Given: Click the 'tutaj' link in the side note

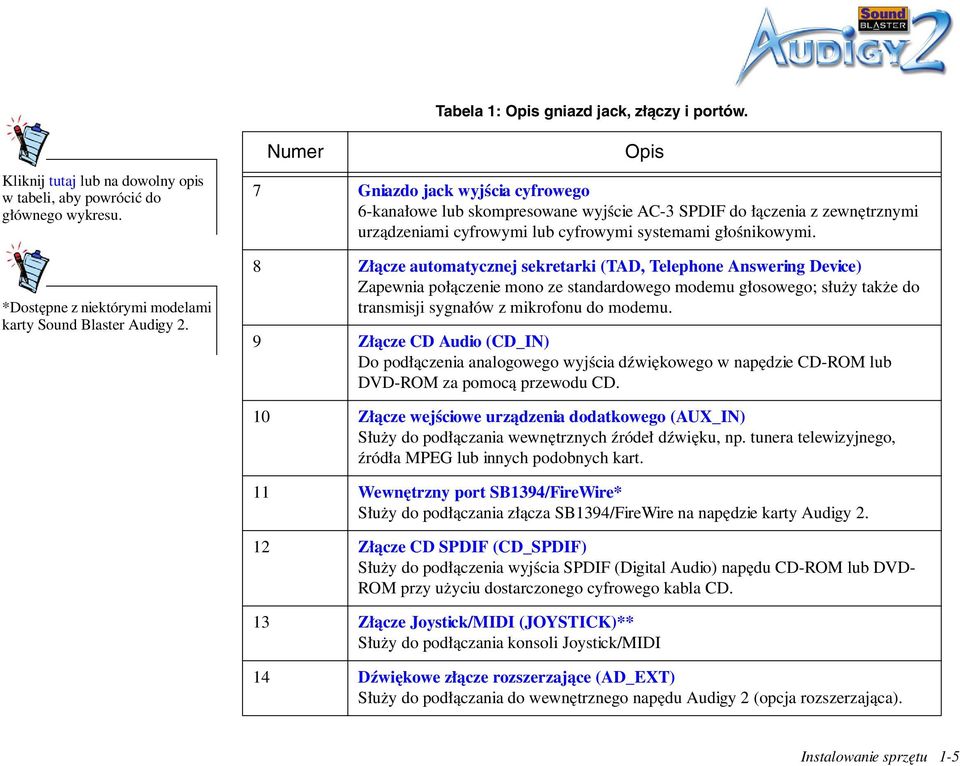Looking at the screenshot, I should pyautogui.click(x=62, y=181).
